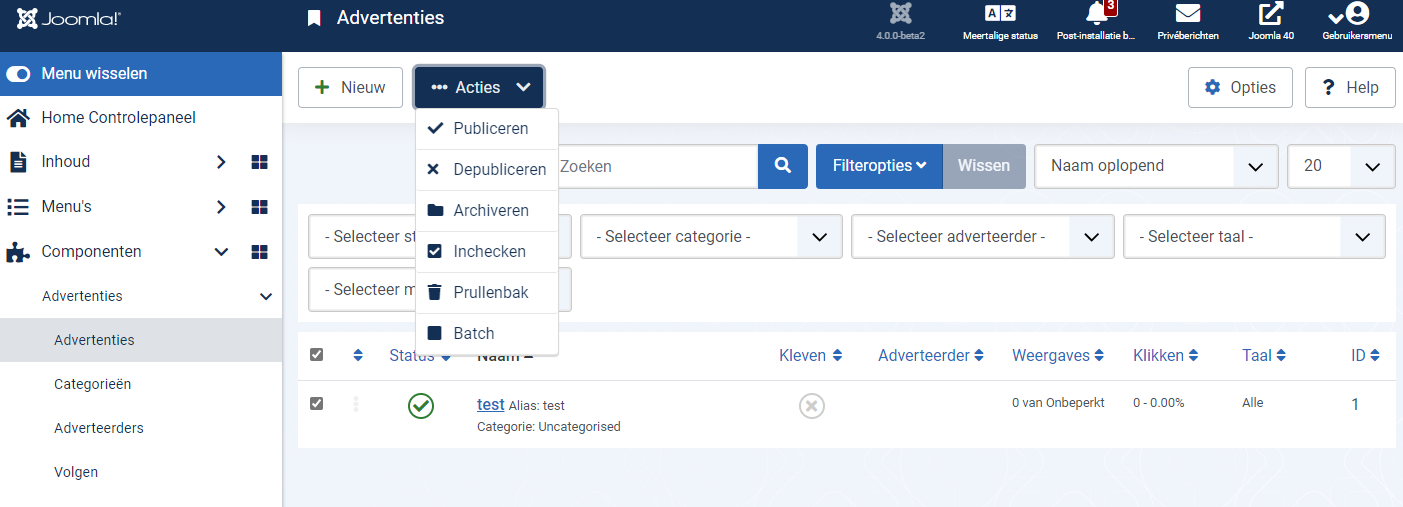This screenshot has height=507, width=1403.
Task: Click the Meertalige status icon
Action: coord(1000,15)
